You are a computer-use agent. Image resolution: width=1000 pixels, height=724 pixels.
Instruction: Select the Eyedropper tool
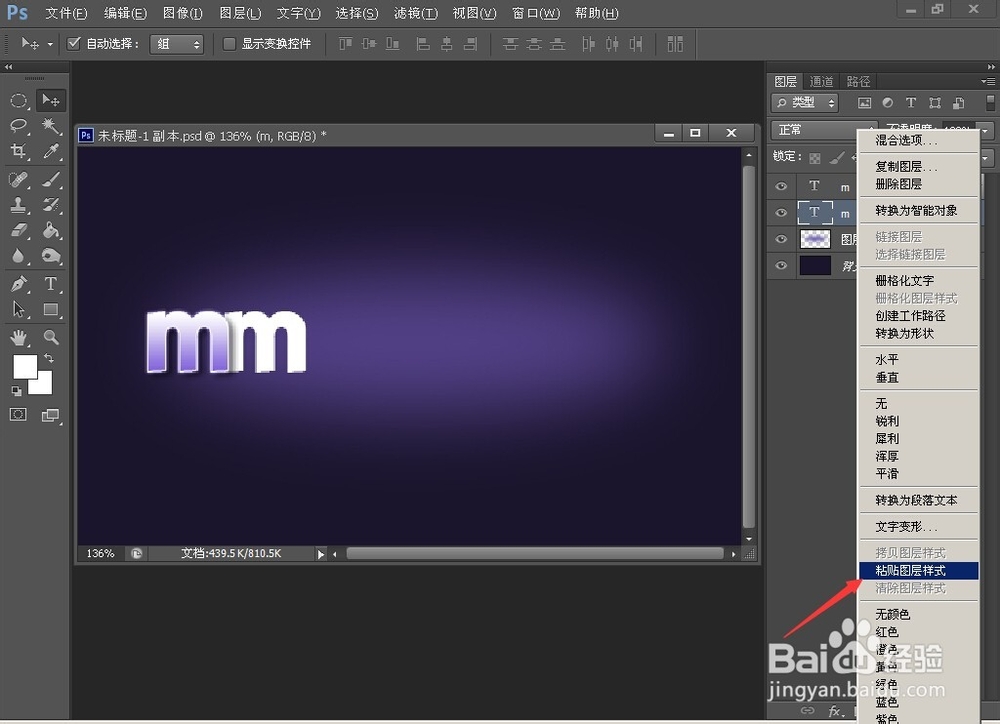pyautogui.click(x=50, y=151)
